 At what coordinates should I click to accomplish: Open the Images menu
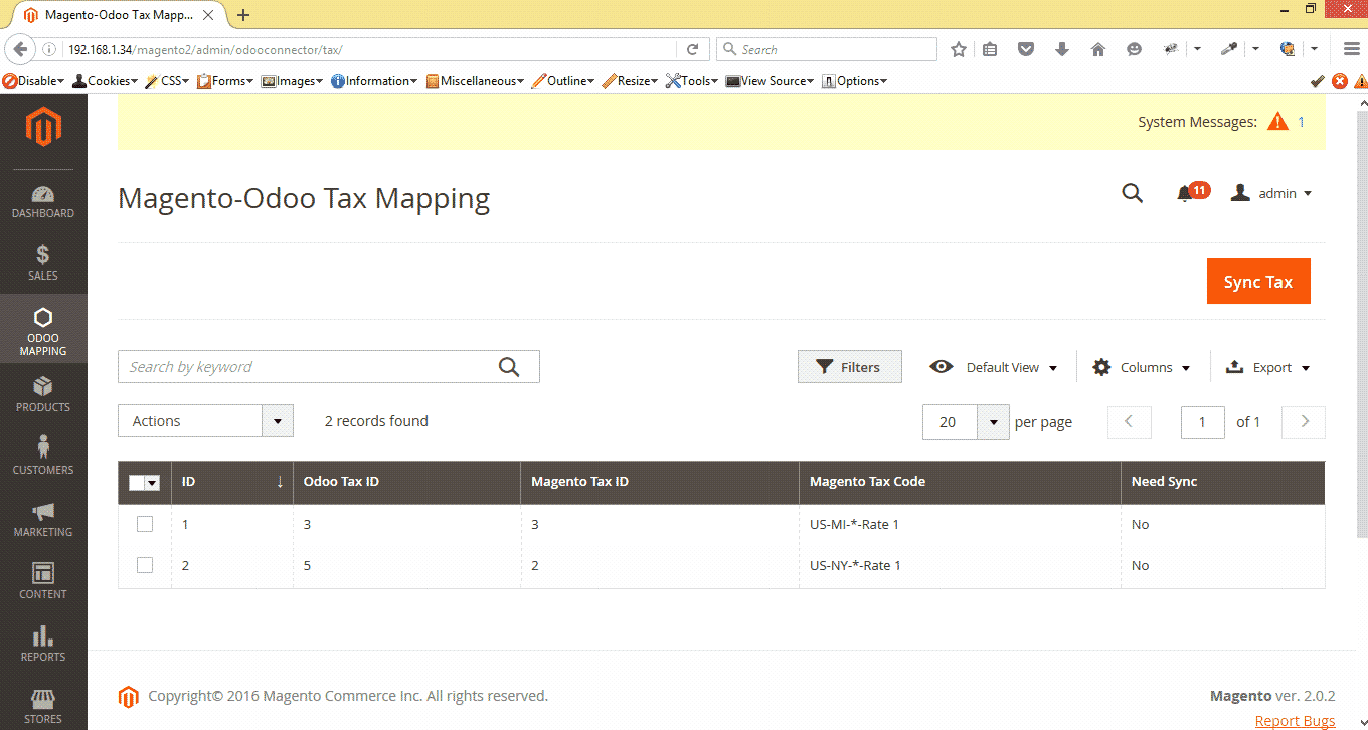coord(293,81)
